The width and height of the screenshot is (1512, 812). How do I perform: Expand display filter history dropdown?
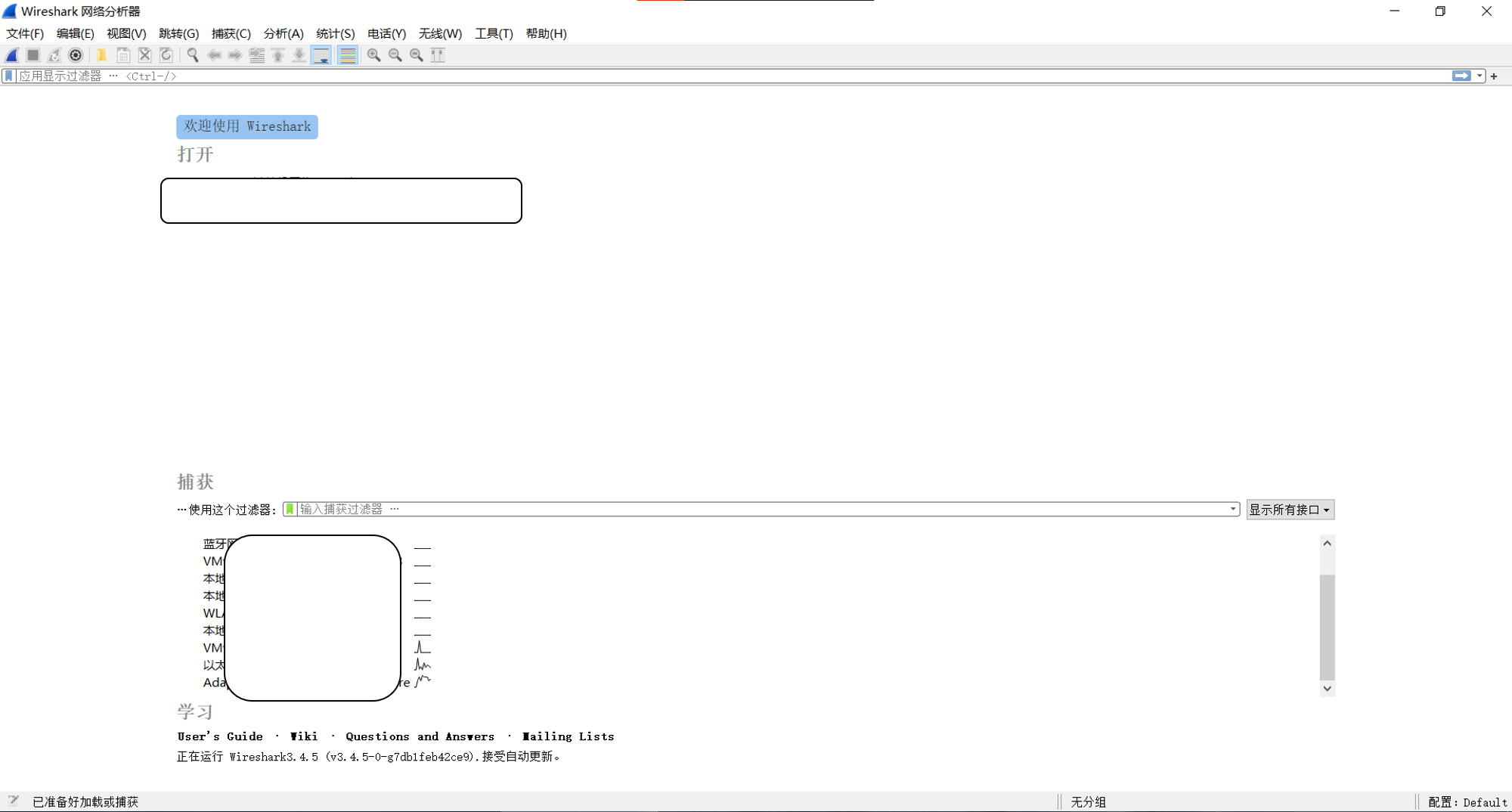click(1479, 76)
